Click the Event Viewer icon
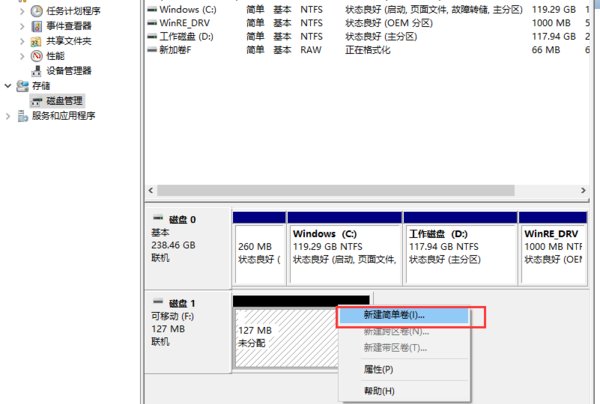The image size is (600, 404). pyautogui.click(x=36, y=26)
